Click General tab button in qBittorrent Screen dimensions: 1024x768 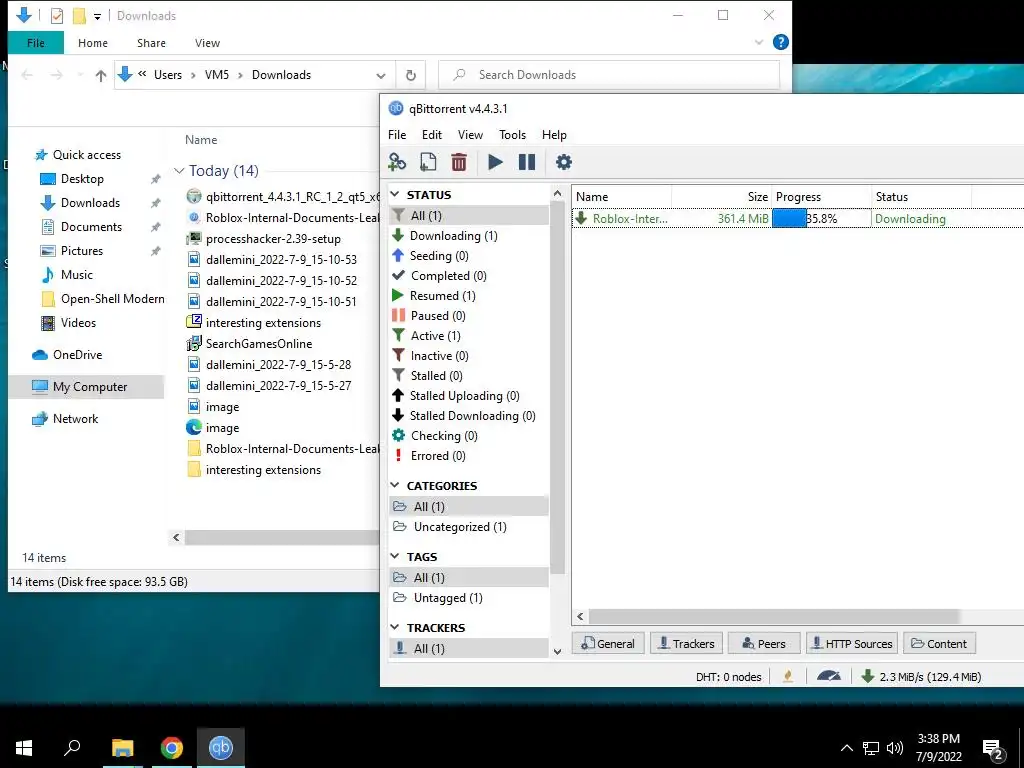point(608,644)
